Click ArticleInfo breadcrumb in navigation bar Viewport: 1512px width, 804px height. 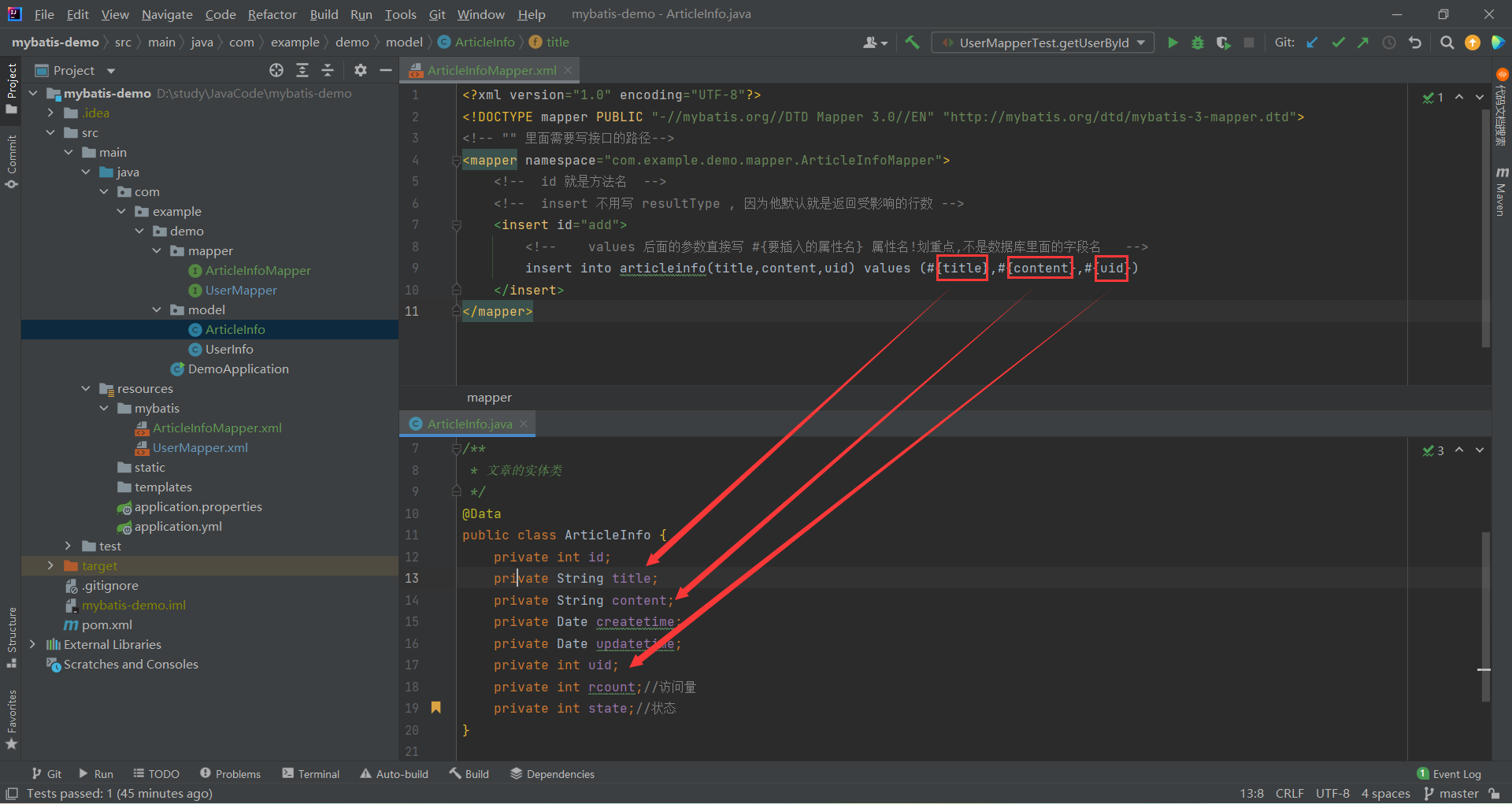(x=476, y=42)
